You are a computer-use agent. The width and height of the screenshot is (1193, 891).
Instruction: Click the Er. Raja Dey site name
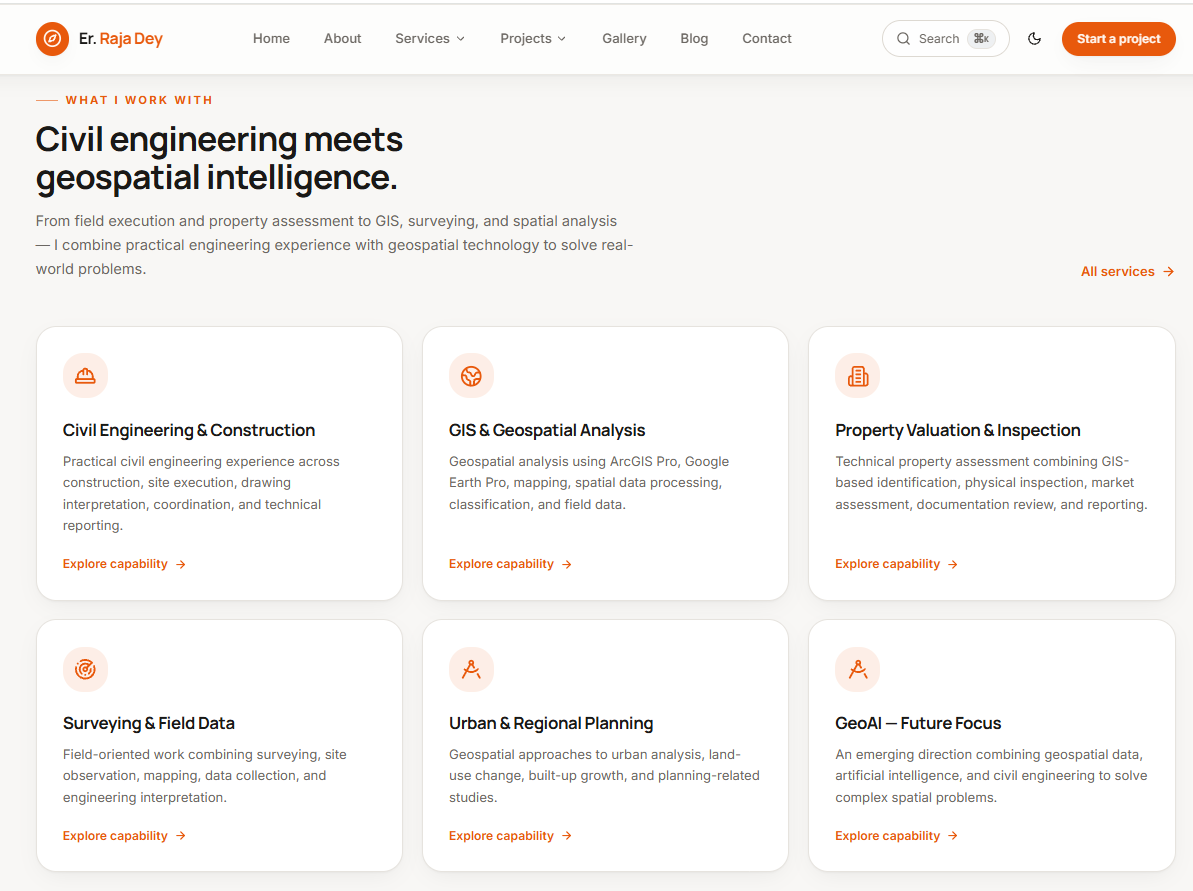[121, 39]
